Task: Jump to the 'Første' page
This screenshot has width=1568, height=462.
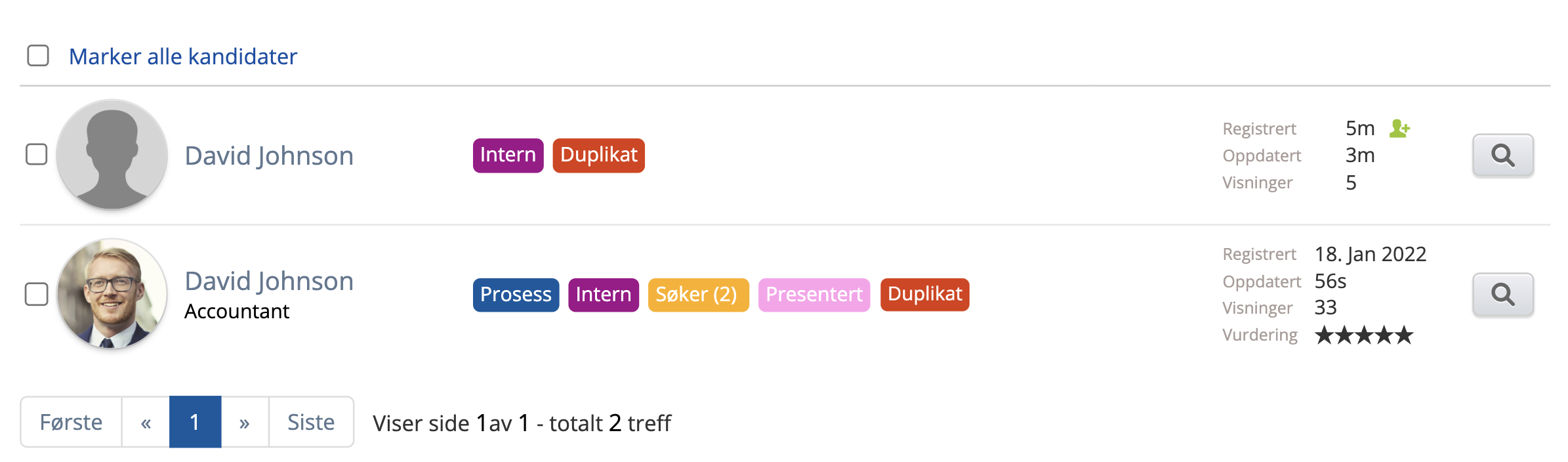Action: pyautogui.click(x=71, y=422)
